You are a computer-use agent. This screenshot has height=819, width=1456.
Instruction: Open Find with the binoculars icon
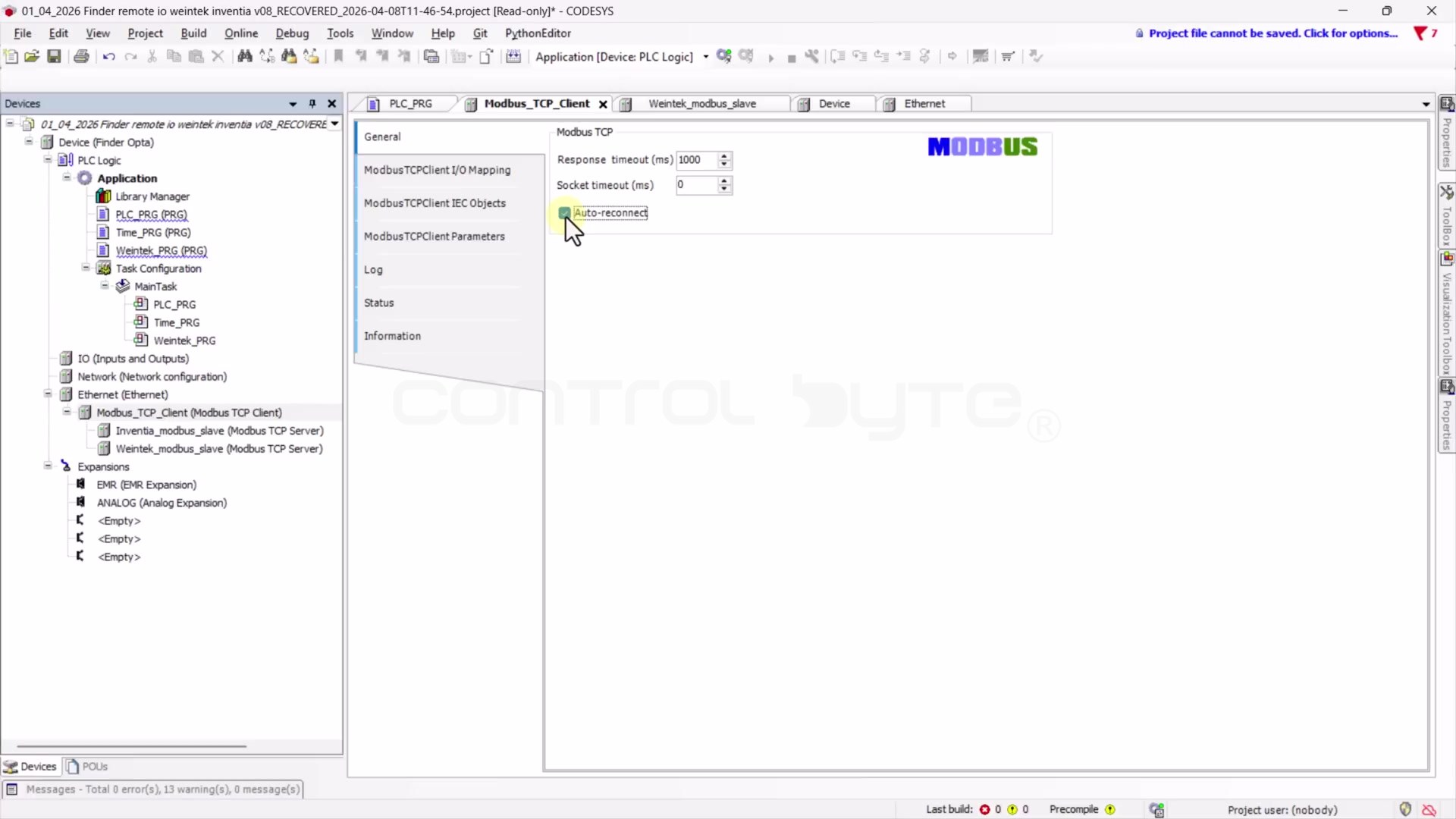click(244, 56)
